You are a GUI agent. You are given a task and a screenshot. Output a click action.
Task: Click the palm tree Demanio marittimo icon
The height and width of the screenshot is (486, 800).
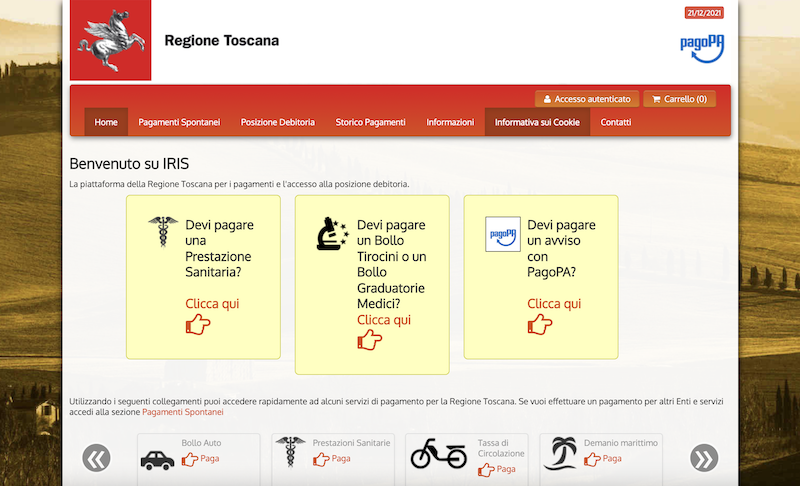click(560, 454)
